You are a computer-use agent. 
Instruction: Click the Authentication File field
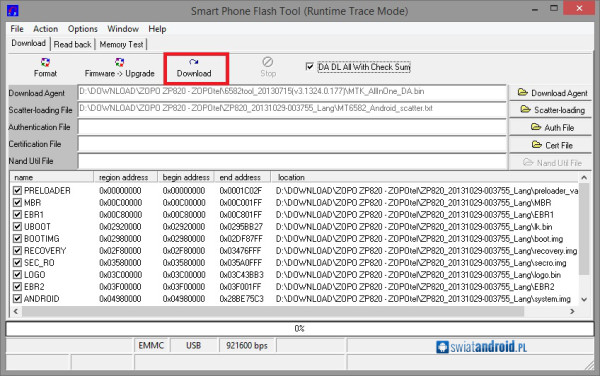click(292, 127)
